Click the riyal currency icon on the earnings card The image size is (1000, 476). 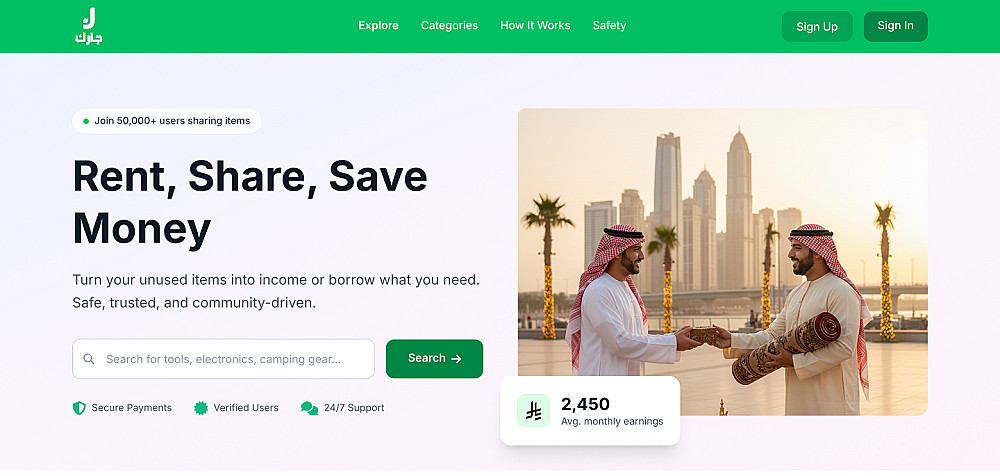[x=533, y=410]
